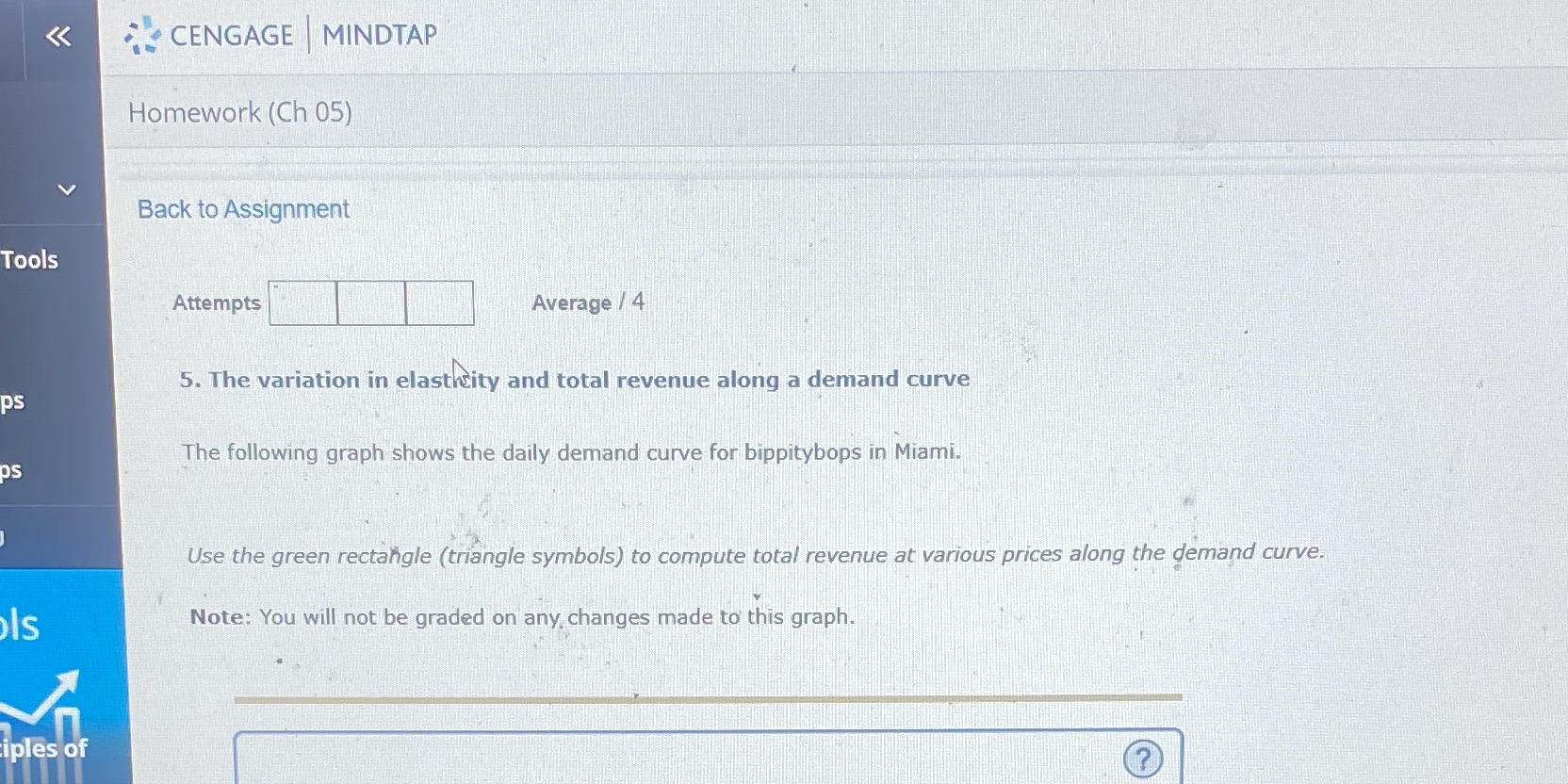The image size is (1568, 784).
Task: Click the double-chevron collapse icon at top left
Action: click(x=58, y=38)
